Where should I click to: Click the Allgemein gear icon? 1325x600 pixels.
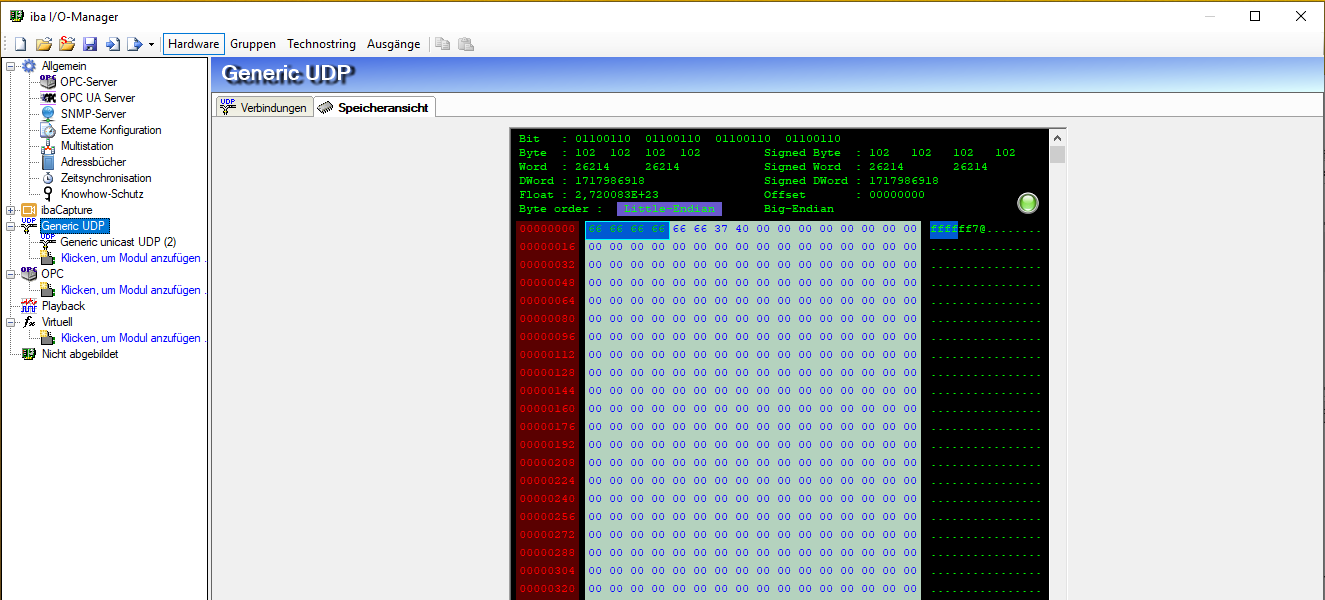[29, 66]
